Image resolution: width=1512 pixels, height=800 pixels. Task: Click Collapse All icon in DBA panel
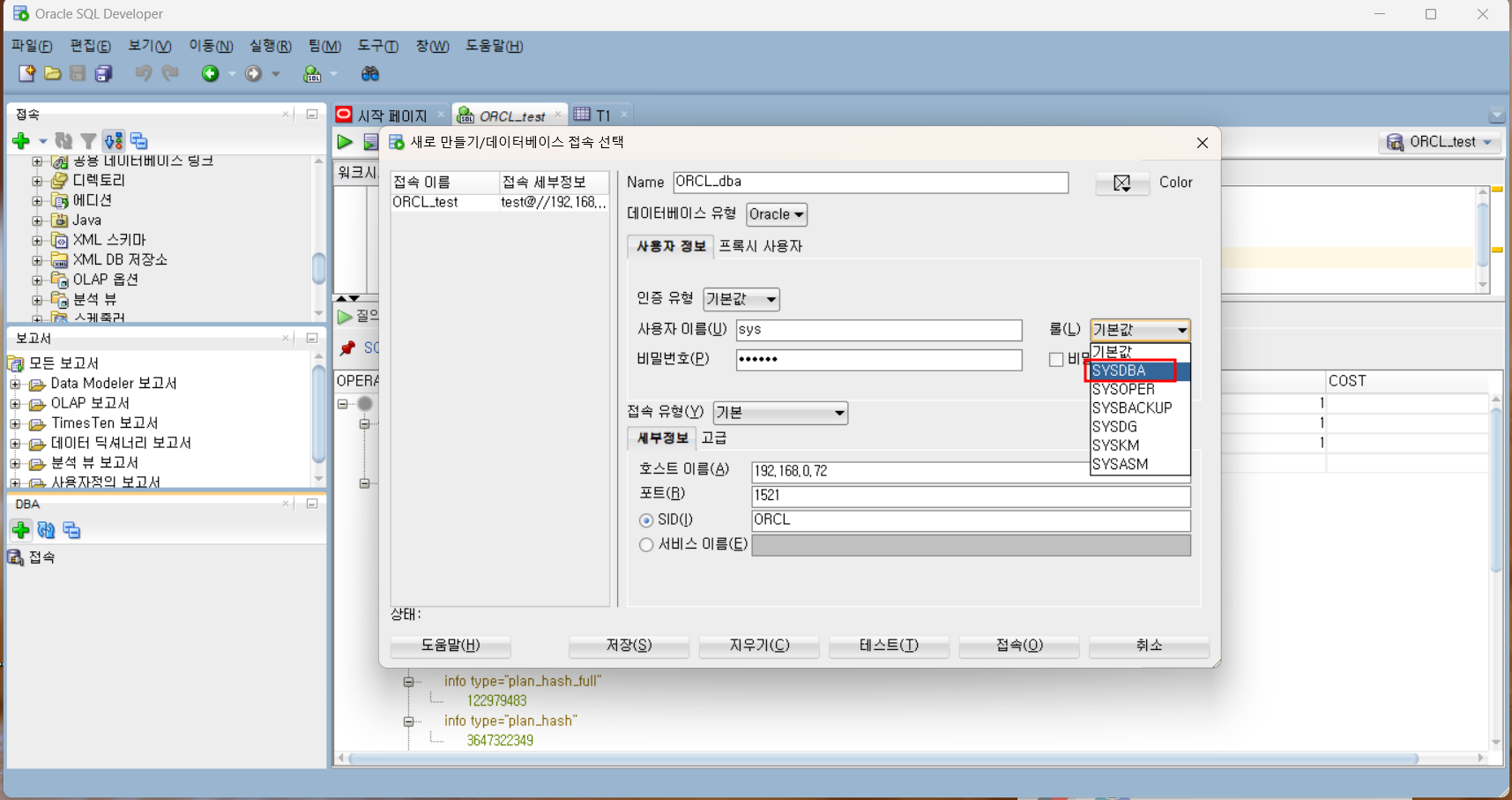(72, 530)
